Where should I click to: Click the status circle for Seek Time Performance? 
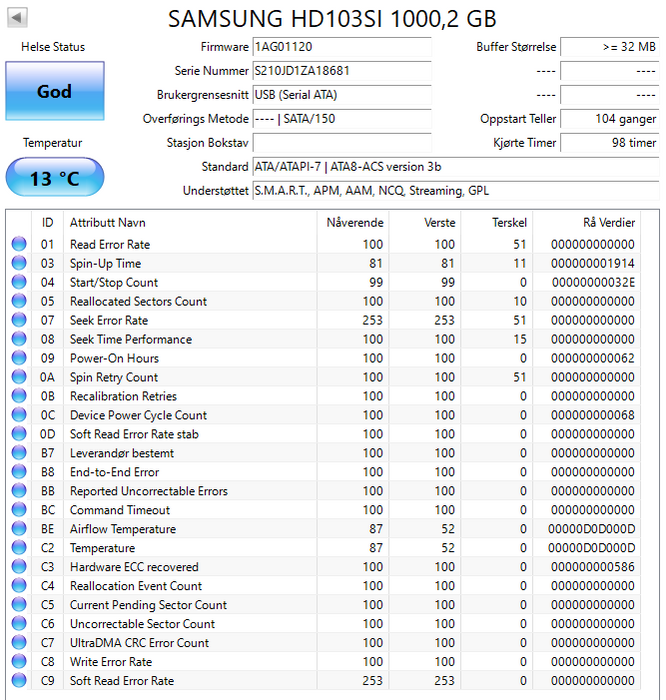pyautogui.click(x=19, y=339)
